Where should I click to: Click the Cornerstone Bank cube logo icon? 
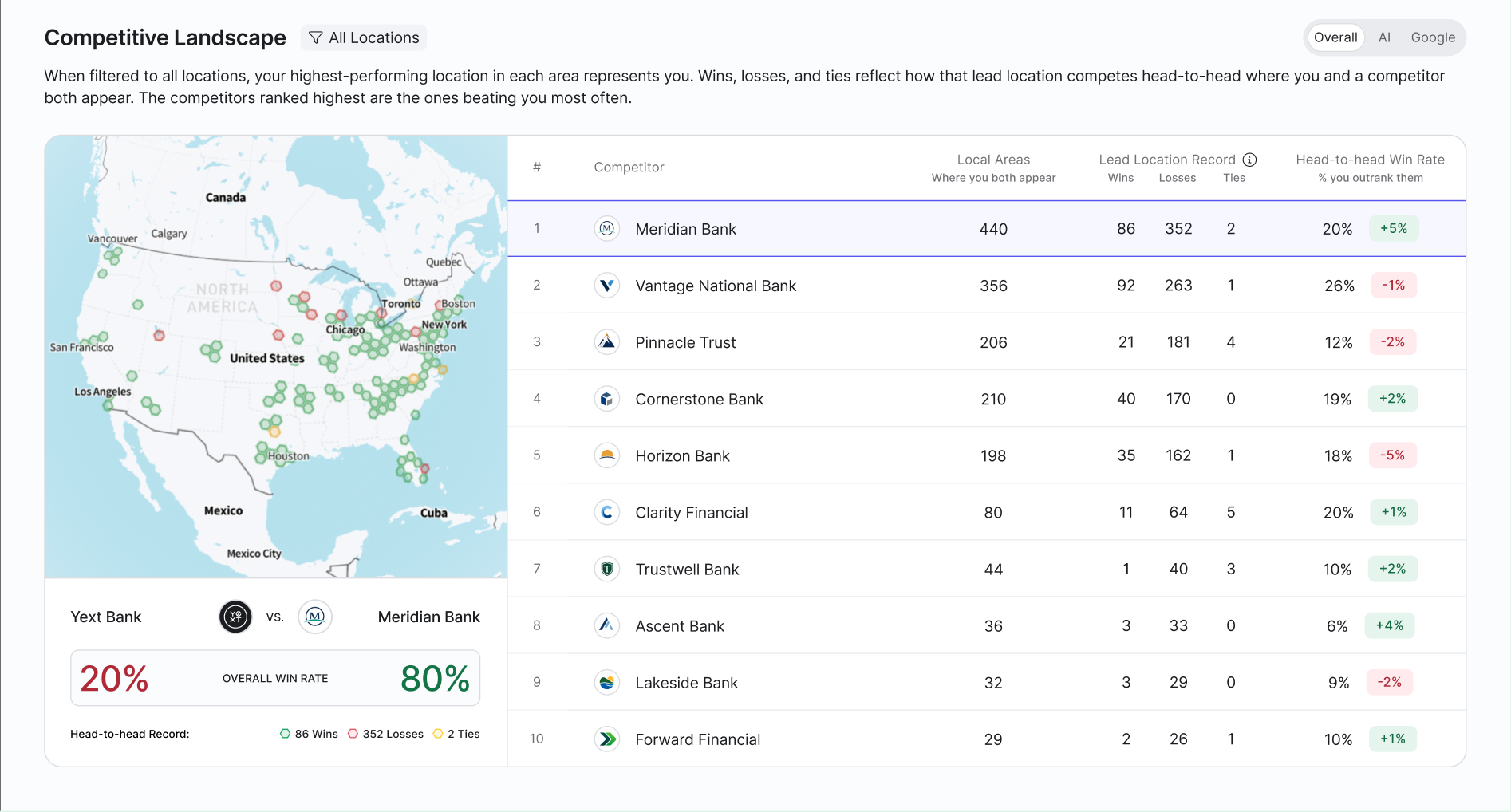pyautogui.click(x=607, y=399)
